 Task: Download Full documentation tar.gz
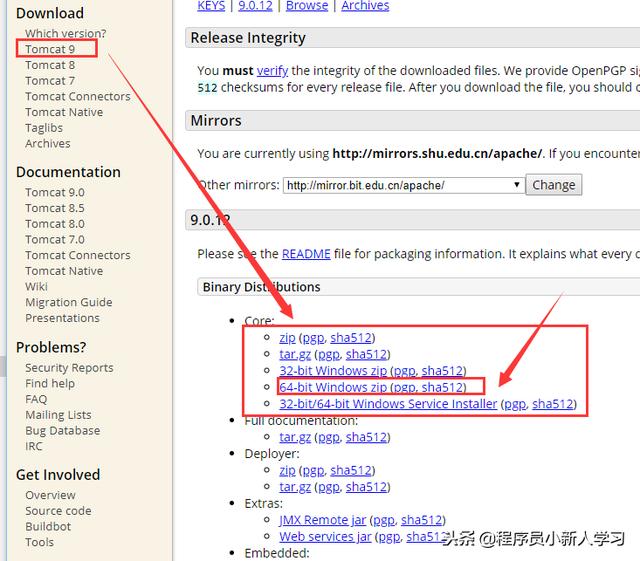tap(295, 437)
